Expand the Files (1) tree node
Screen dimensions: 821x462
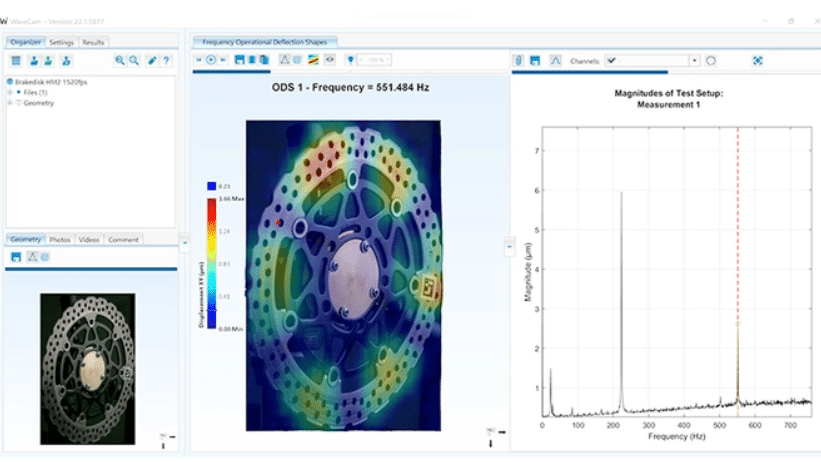[10, 92]
